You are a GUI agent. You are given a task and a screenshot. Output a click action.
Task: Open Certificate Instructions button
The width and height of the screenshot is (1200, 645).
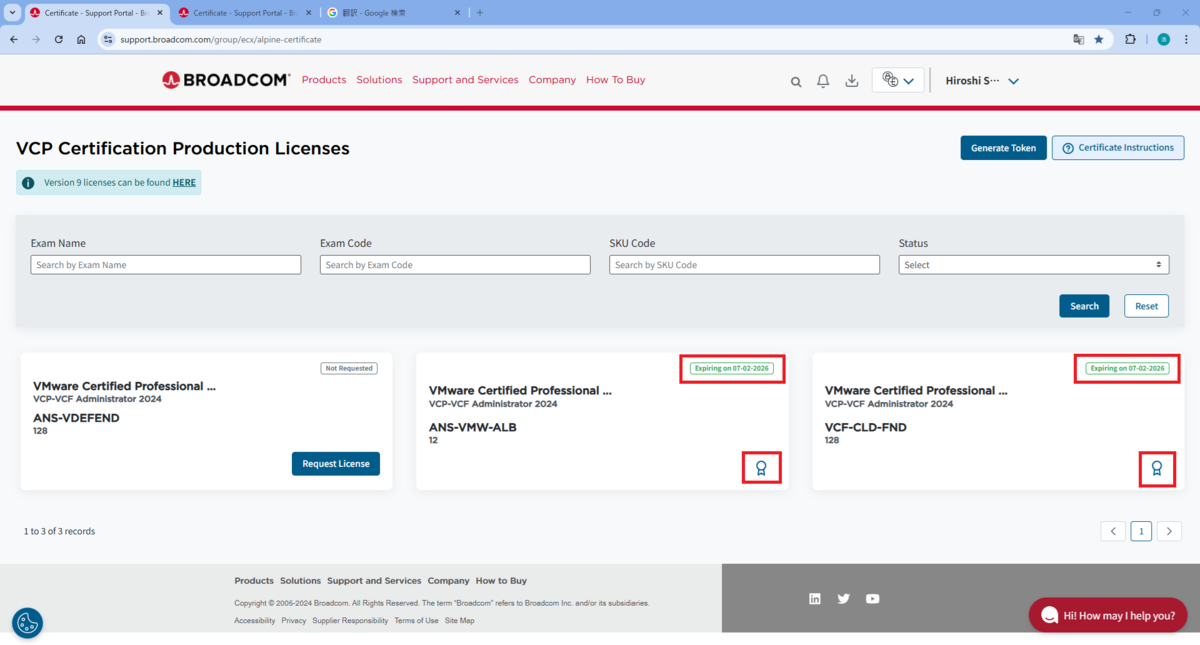(1118, 148)
